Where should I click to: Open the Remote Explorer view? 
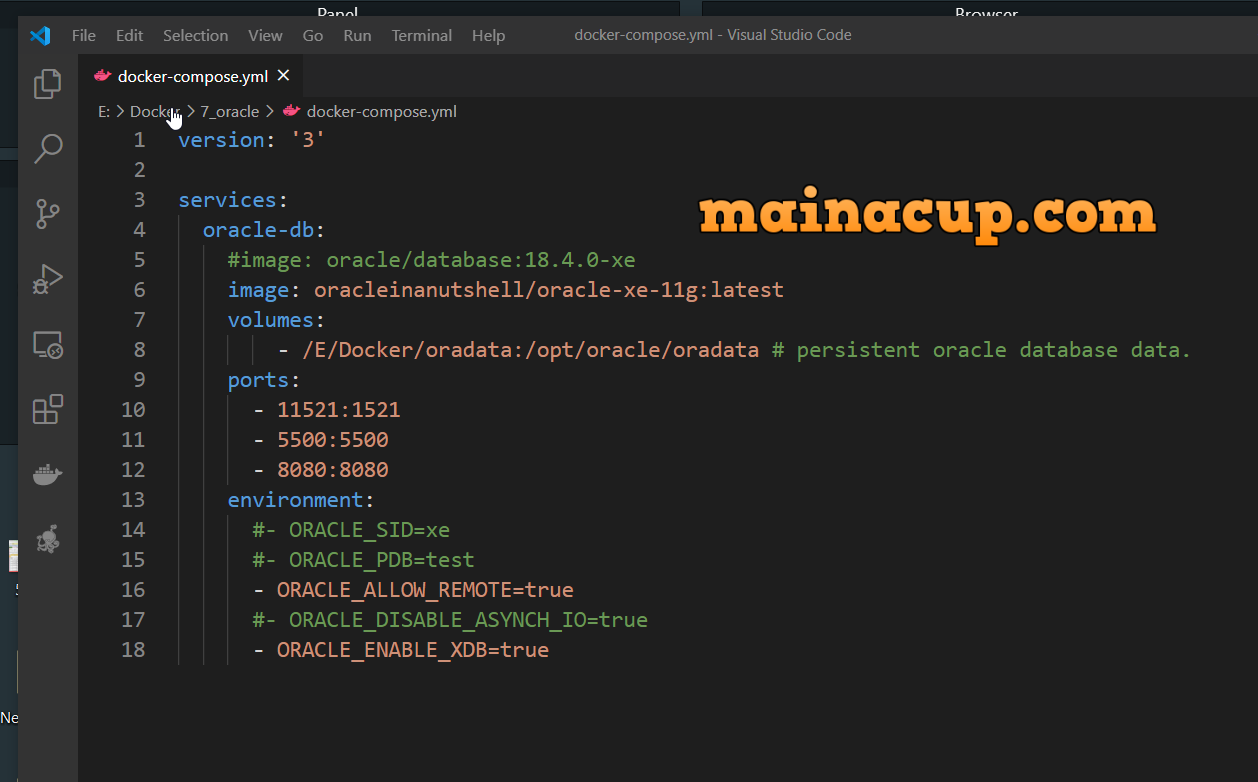pos(48,345)
